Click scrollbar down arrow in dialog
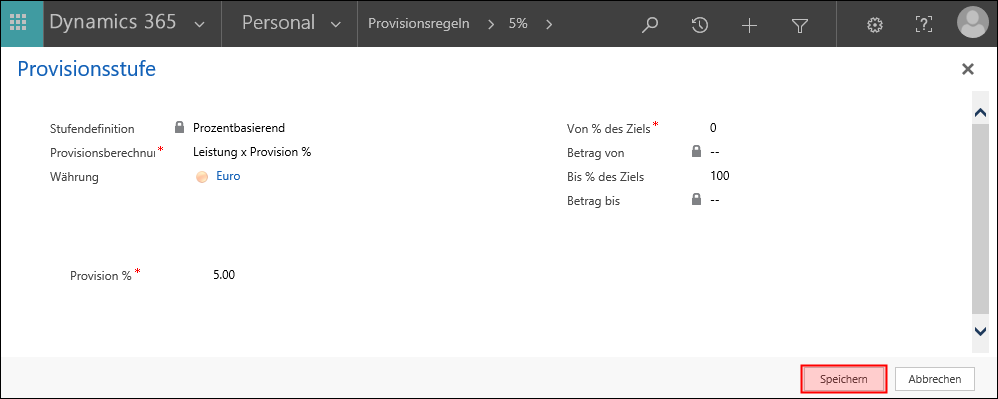998x399 pixels. pyautogui.click(x=980, y=330)
